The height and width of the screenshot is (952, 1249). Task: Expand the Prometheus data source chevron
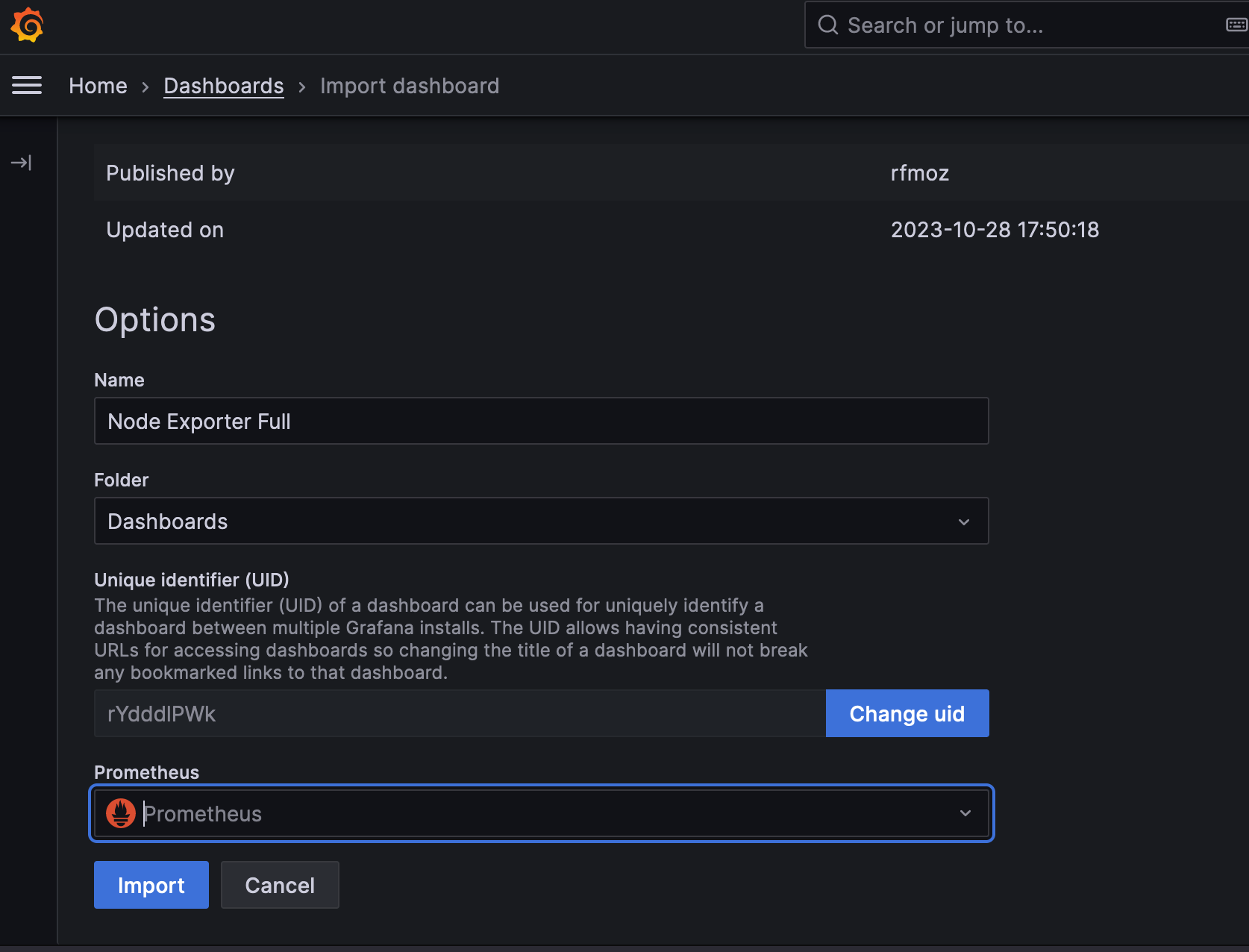[965, 813]
